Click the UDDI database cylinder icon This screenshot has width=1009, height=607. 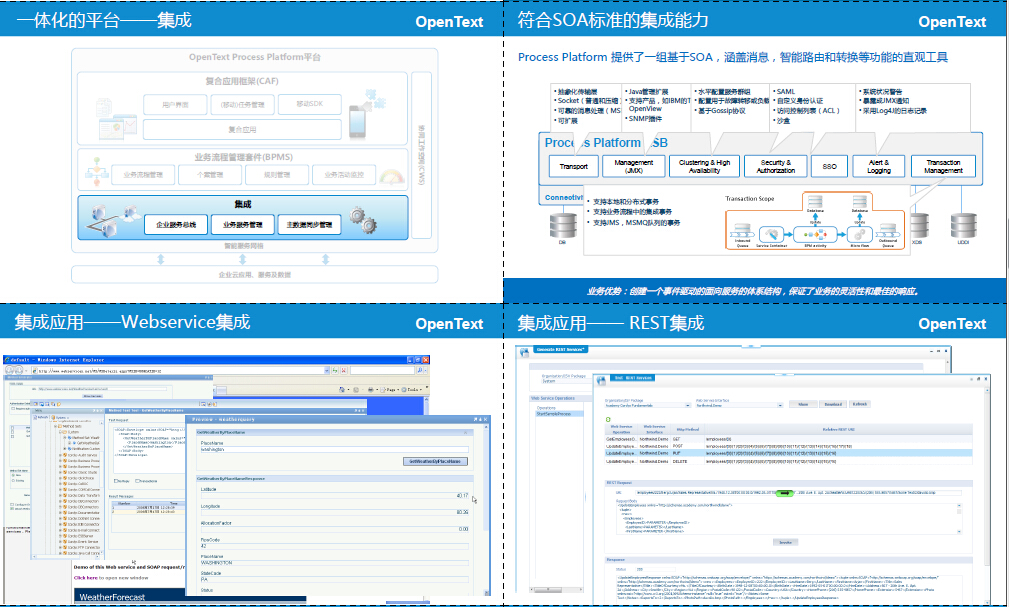963,226
